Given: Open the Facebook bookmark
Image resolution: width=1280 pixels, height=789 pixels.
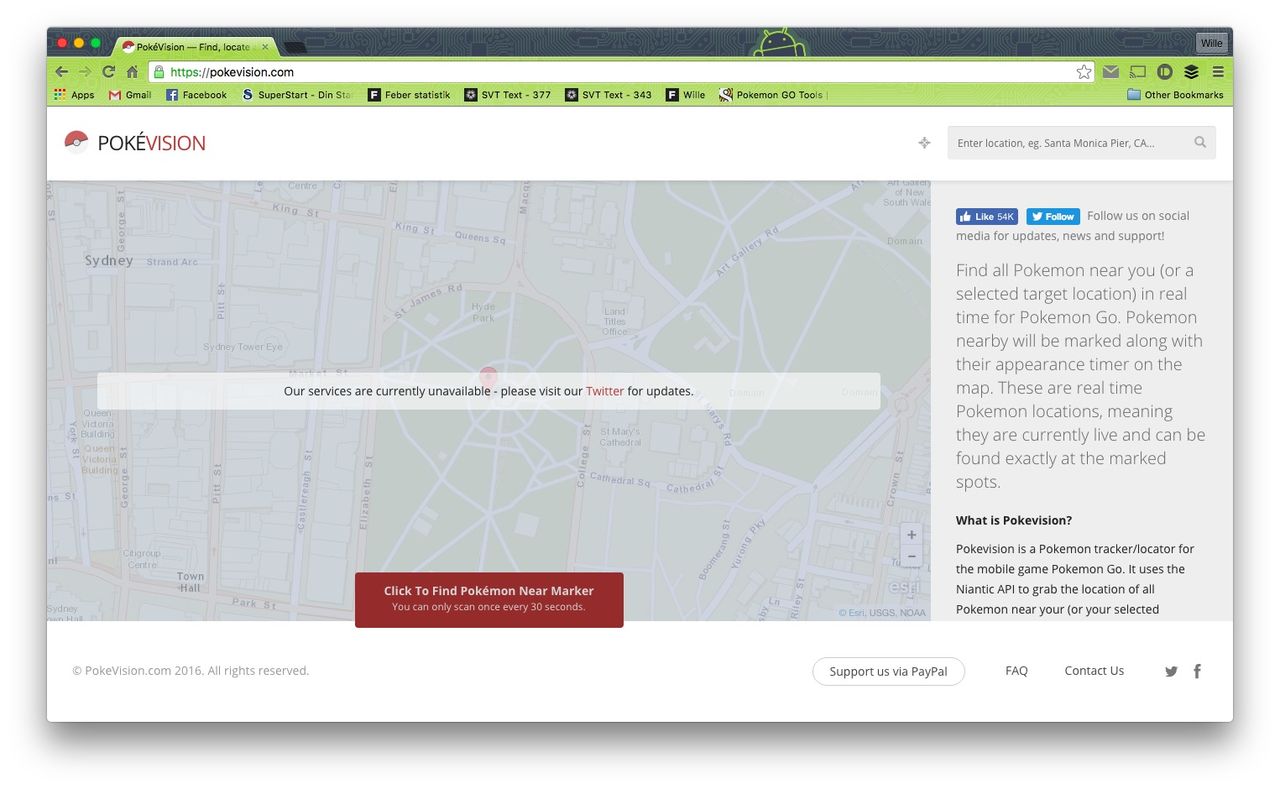Looking at the screenshot, I should pyautogui.click(x=196, y=95).
